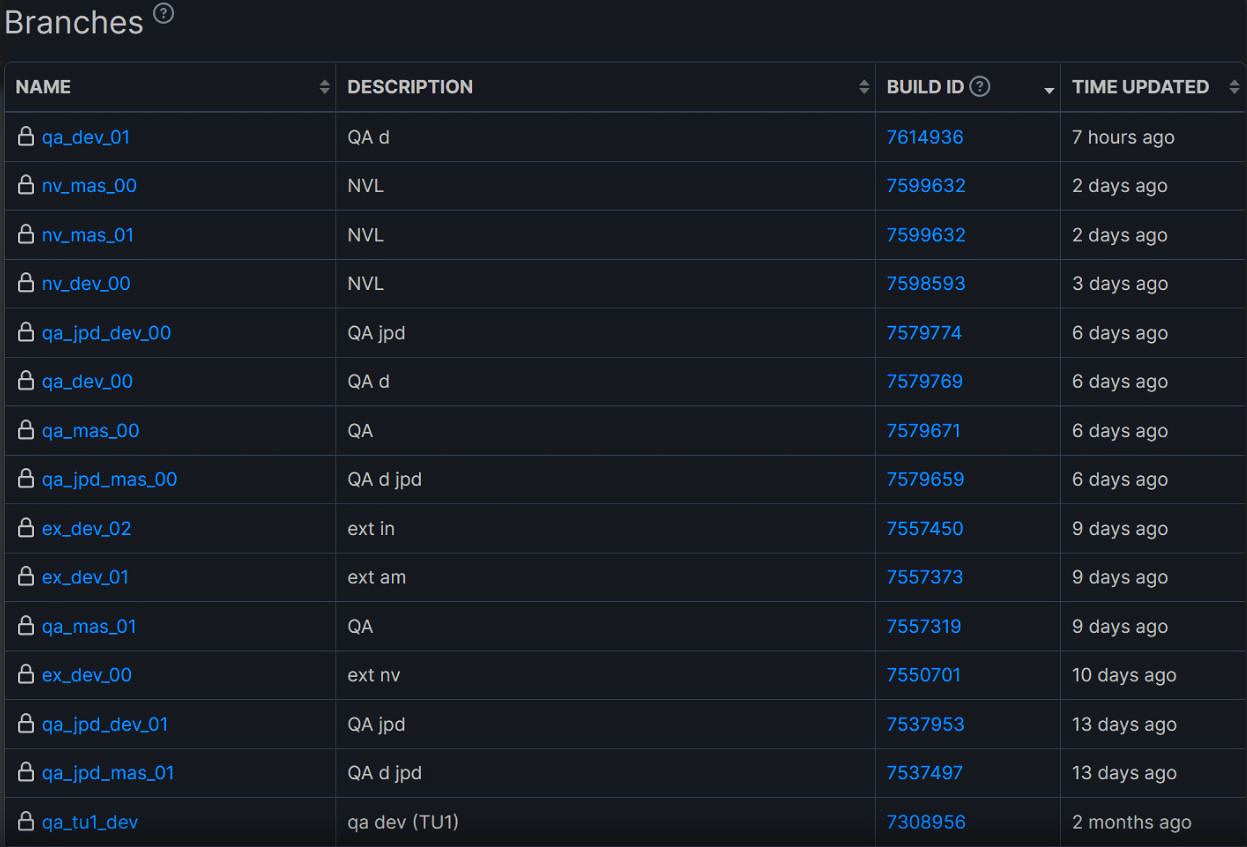Click the Build ID descending sort arrow
Image resolution: width=1247 pixels, height=847 pixels.
1049,91
